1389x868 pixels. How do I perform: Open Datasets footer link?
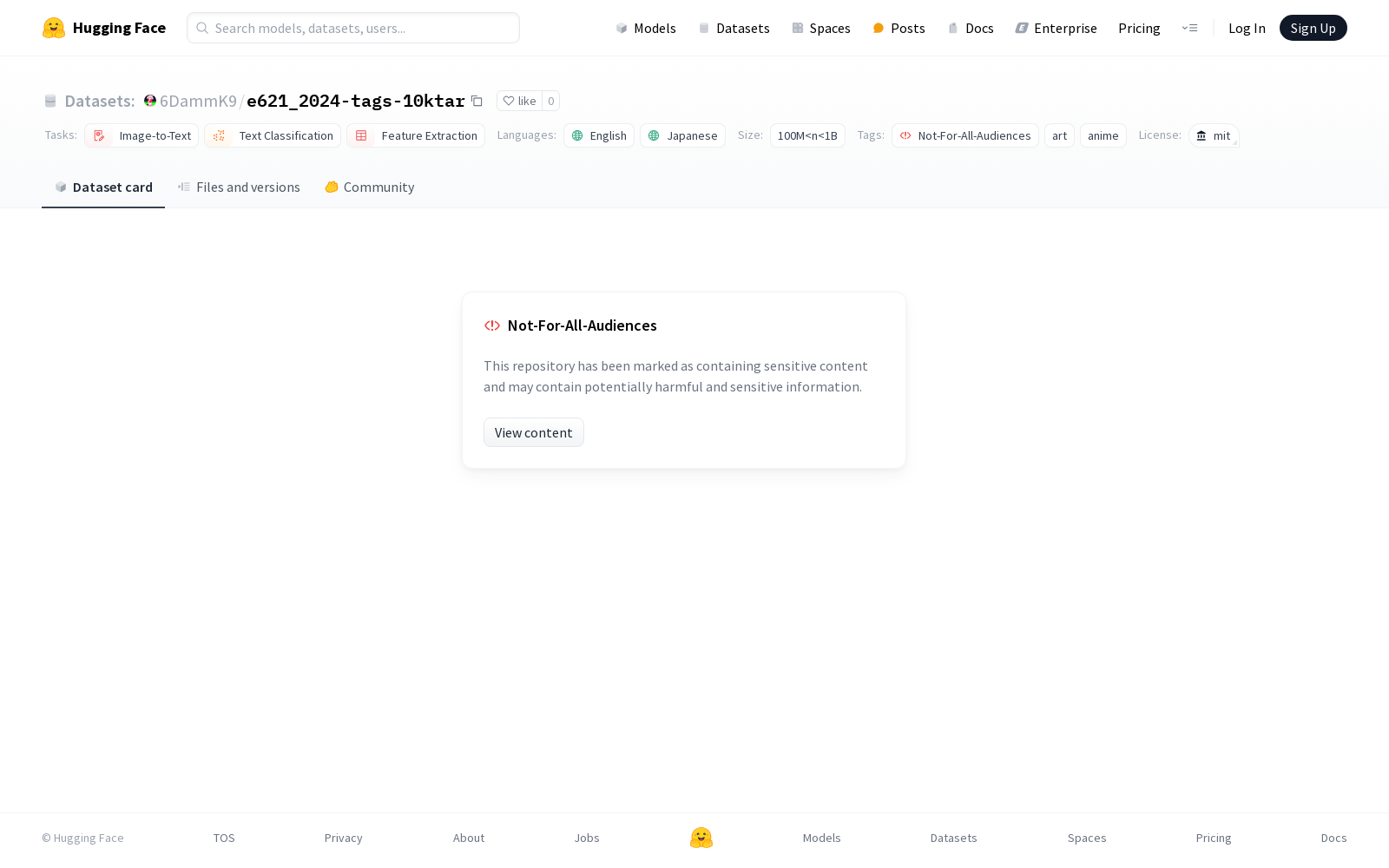pyautogui.click(x=954, y=838)
